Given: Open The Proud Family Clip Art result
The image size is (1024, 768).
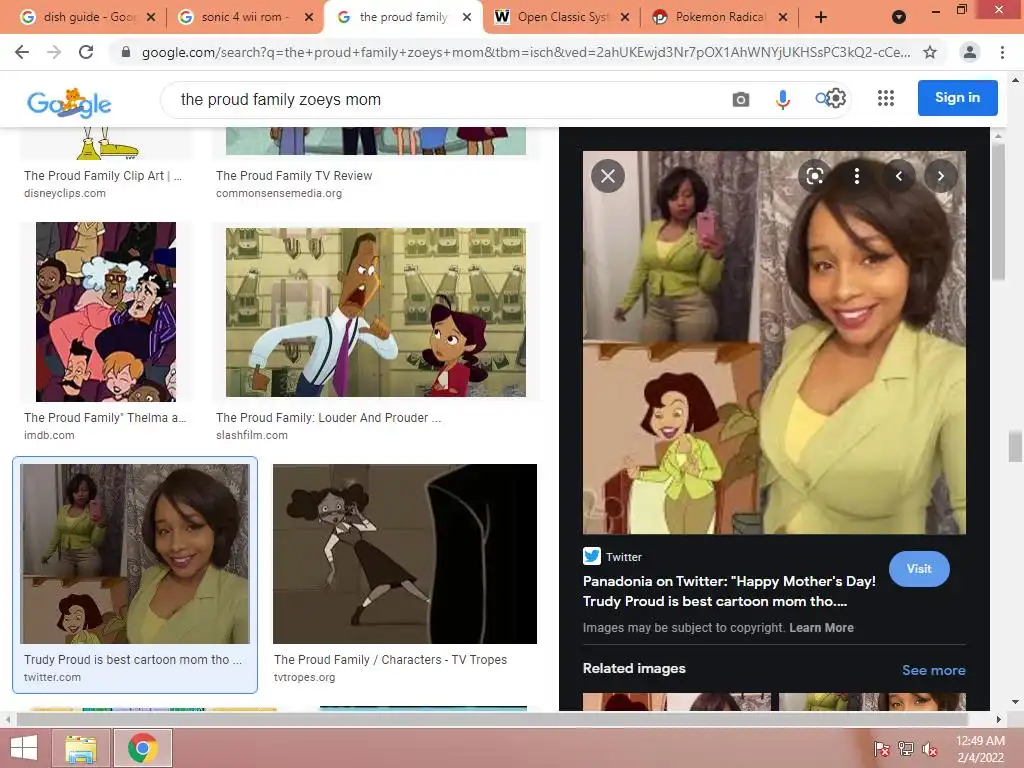Looking at the screenshot, I should [103, 176].
